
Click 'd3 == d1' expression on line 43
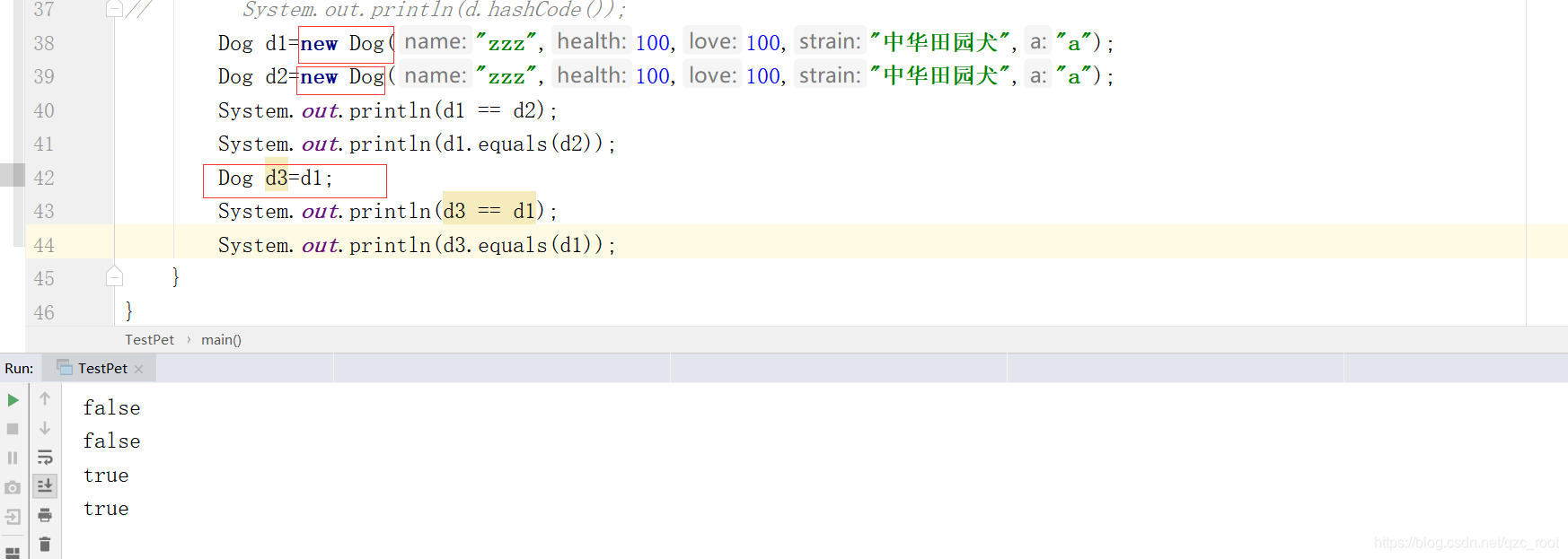pyautogui.click(x=489, y=211)
